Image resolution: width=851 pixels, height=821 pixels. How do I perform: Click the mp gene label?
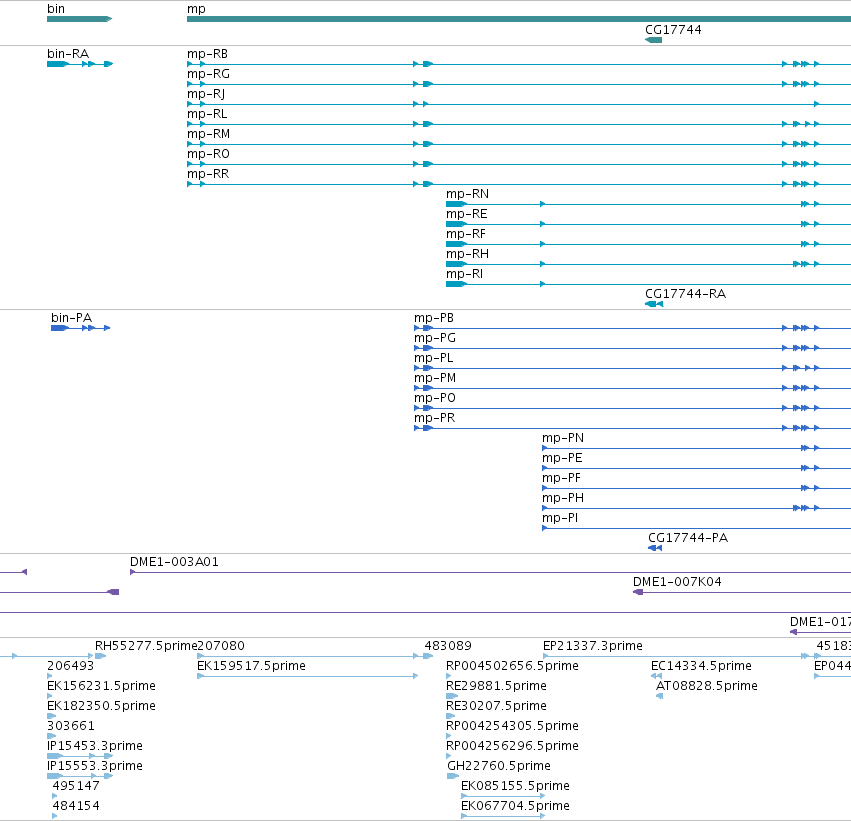pos(196,9)
